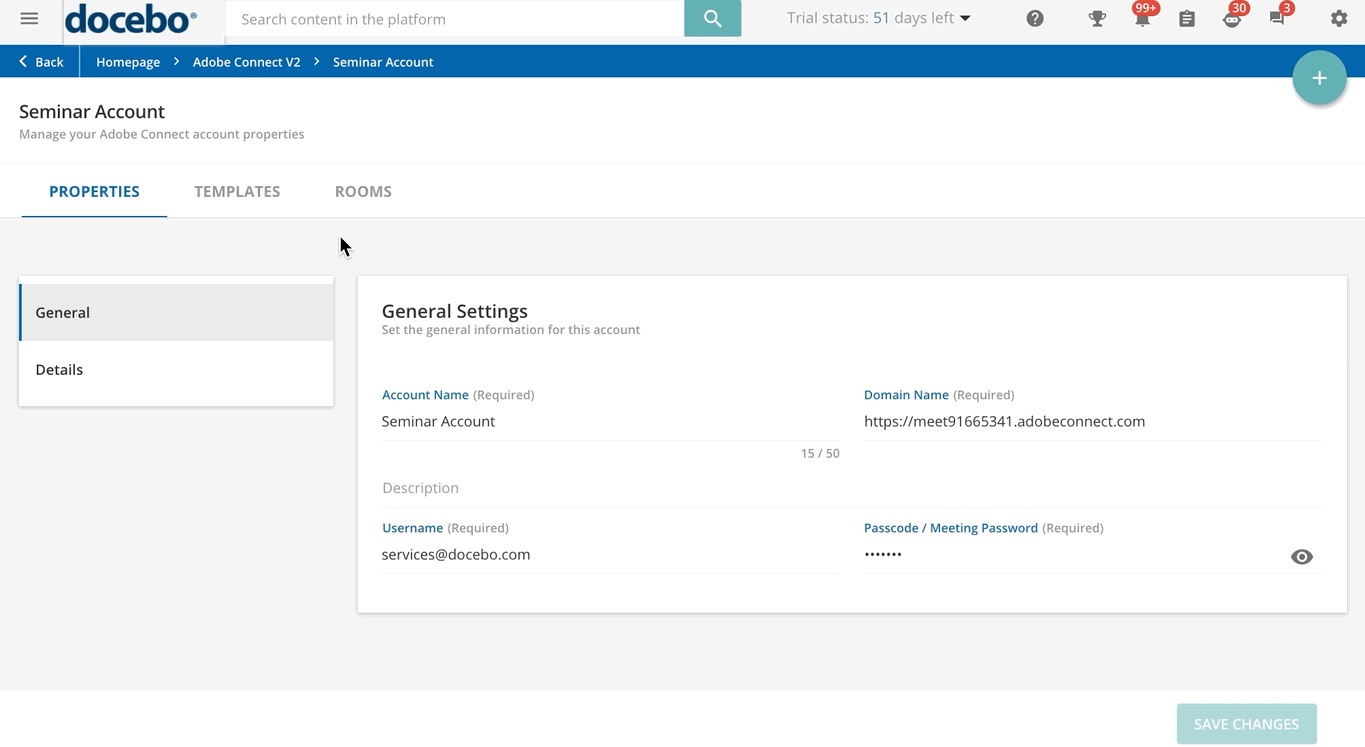The width and height of the screenshot is (1365, 747).
Task: Click the magnifier search button
Action: [712, 19]
